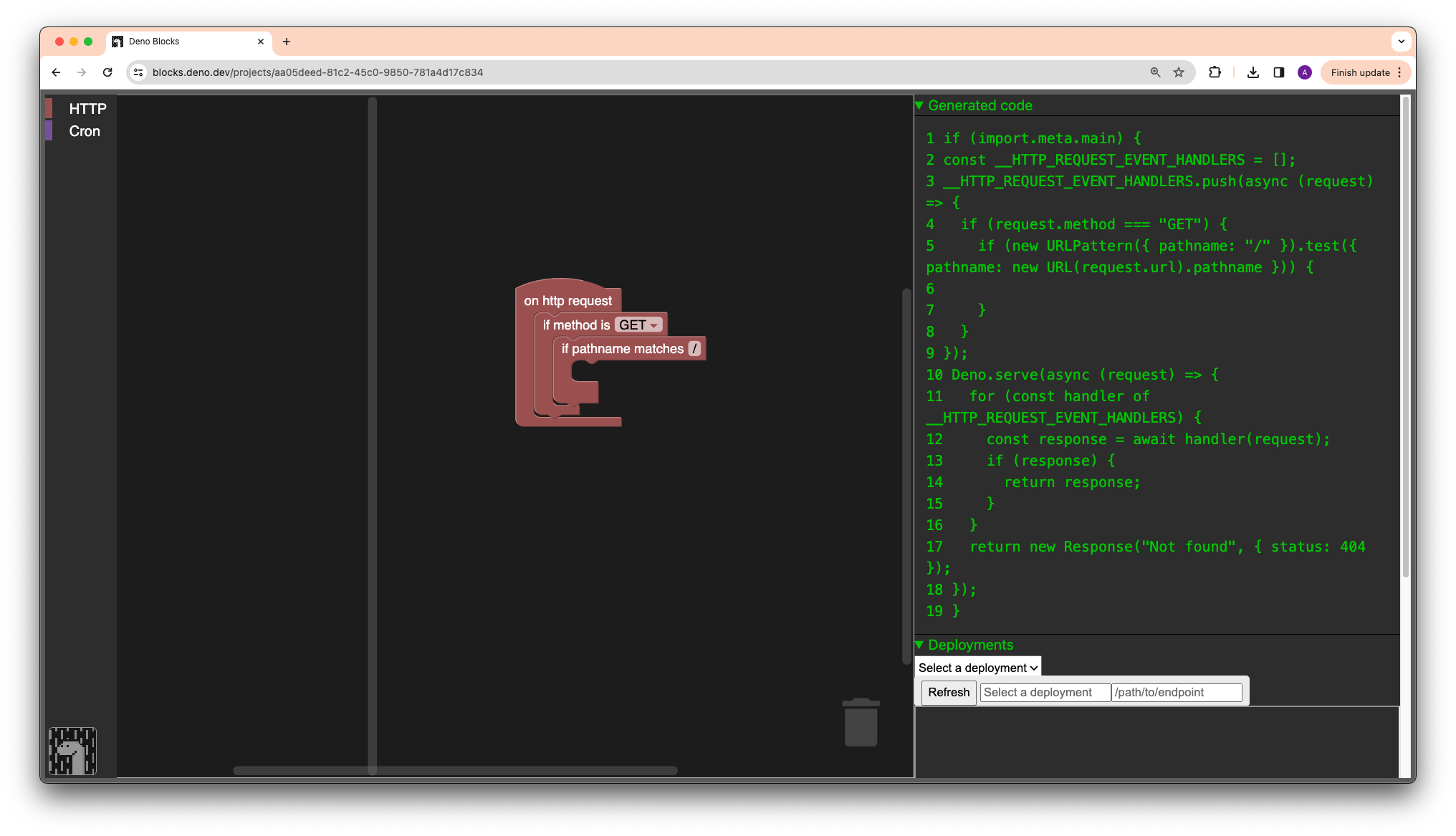Collapse the Generated code section
This screenshot has height=836, width=1456.
921,105
